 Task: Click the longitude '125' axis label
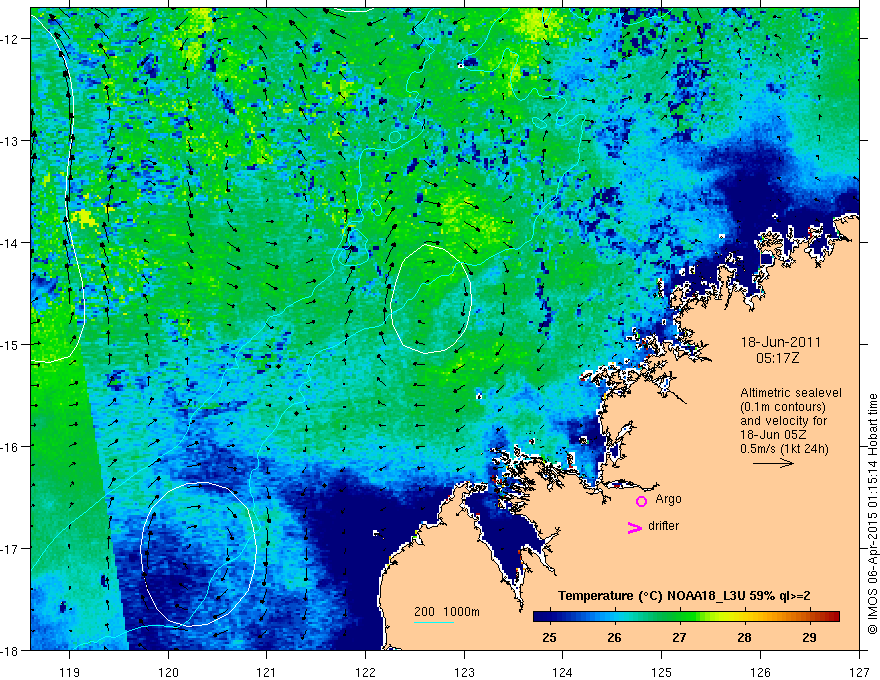point(662,672)
